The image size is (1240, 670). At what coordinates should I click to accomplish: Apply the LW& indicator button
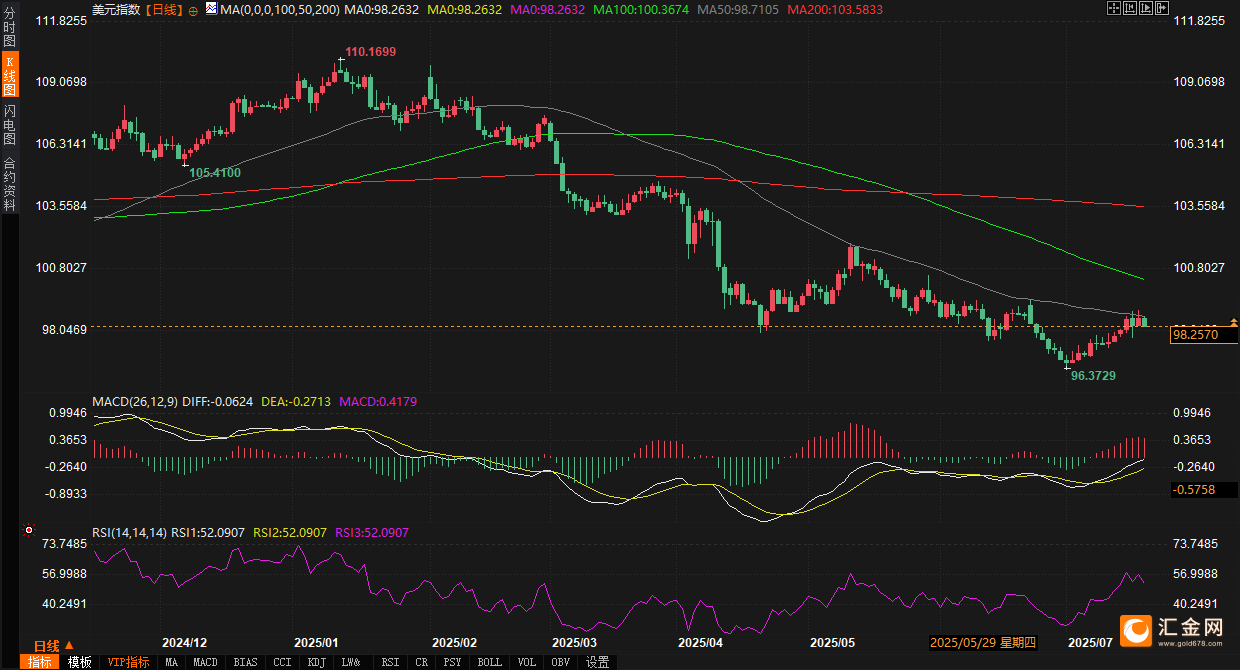click(351, 662)
